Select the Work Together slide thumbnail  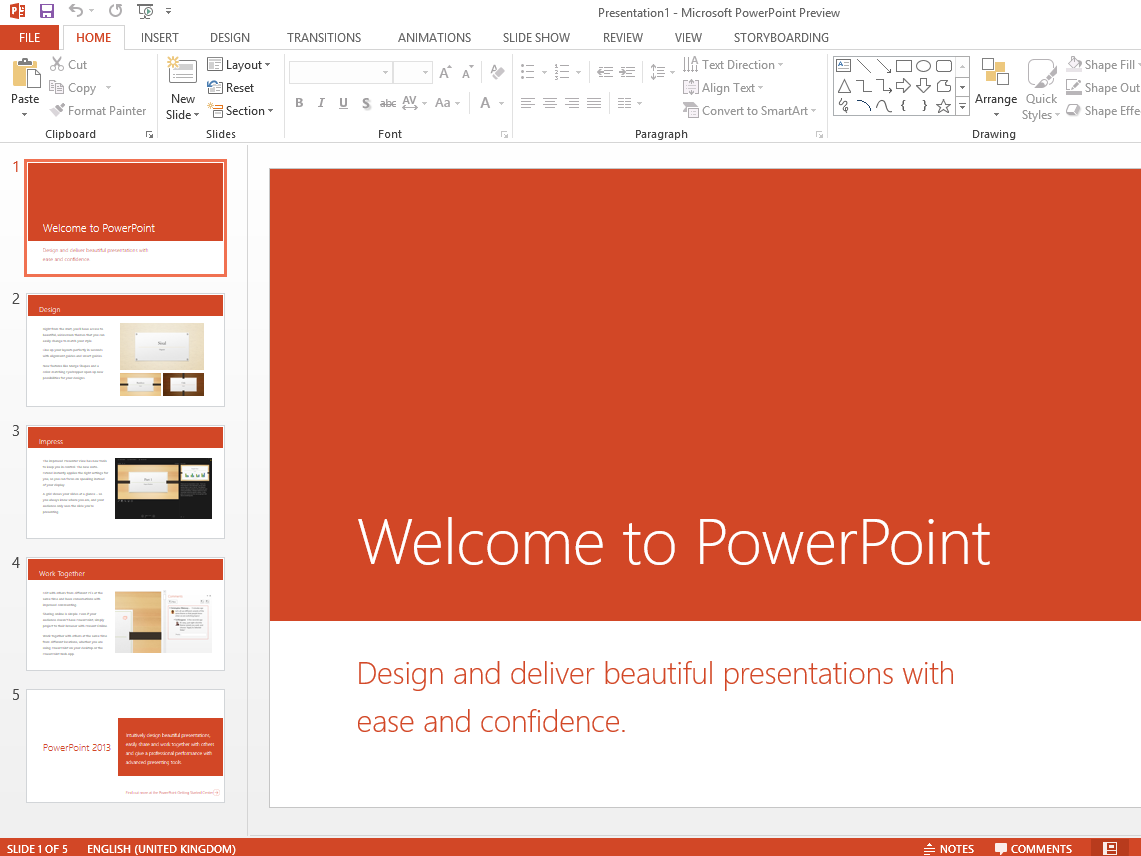pyautogui.click(x=125, y=614)
